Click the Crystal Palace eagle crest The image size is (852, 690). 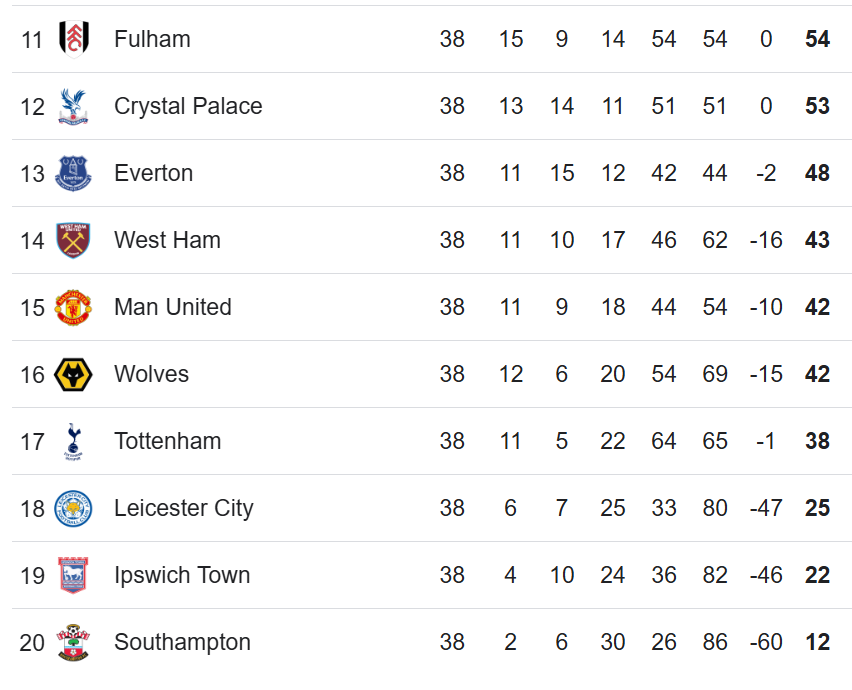pos(73,106)
